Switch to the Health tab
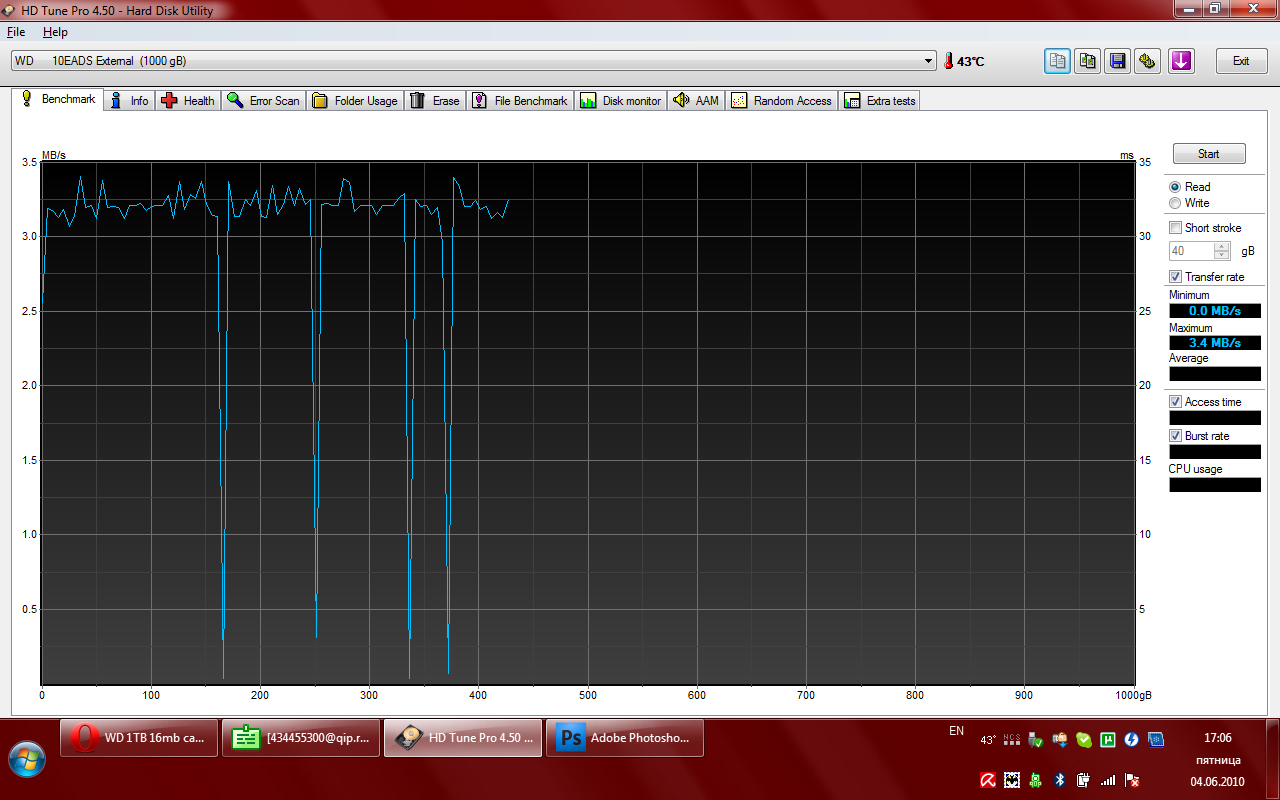Viewport: 1280px width, 800px height. click(x=187, y=101)
